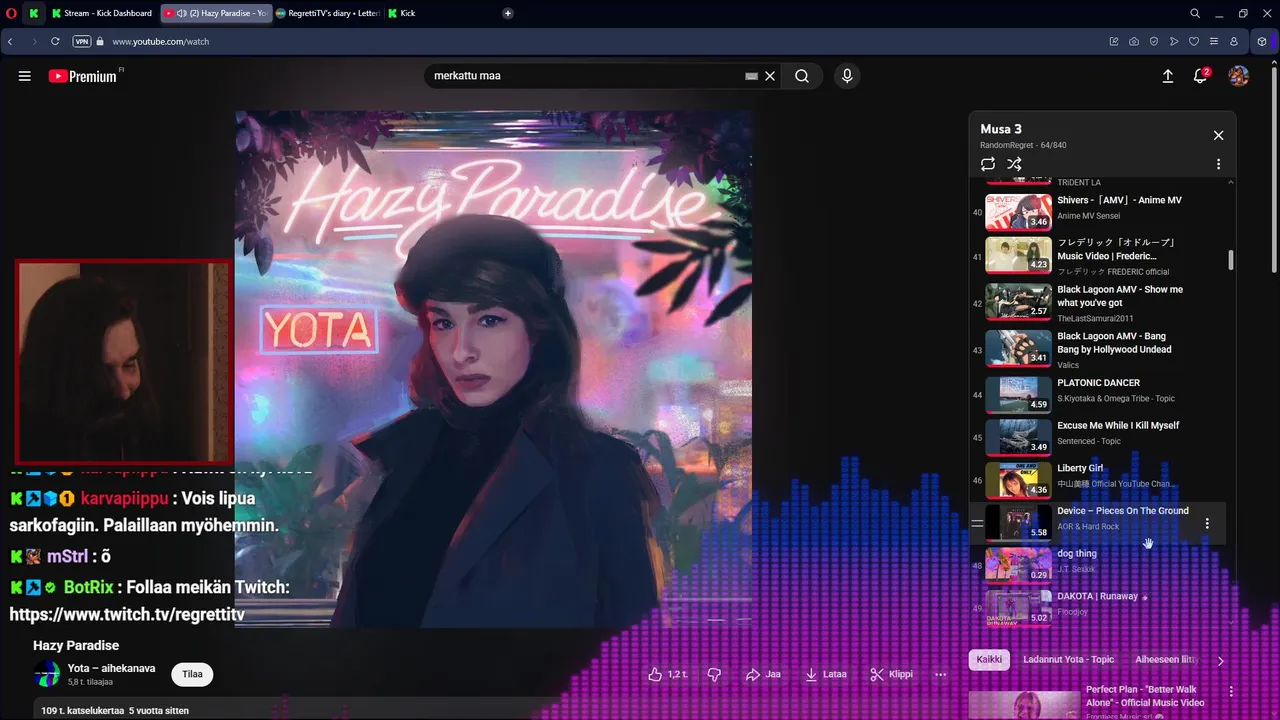Submit the YouTube search
Screen dimensions: 1280x720
(802, 76)
